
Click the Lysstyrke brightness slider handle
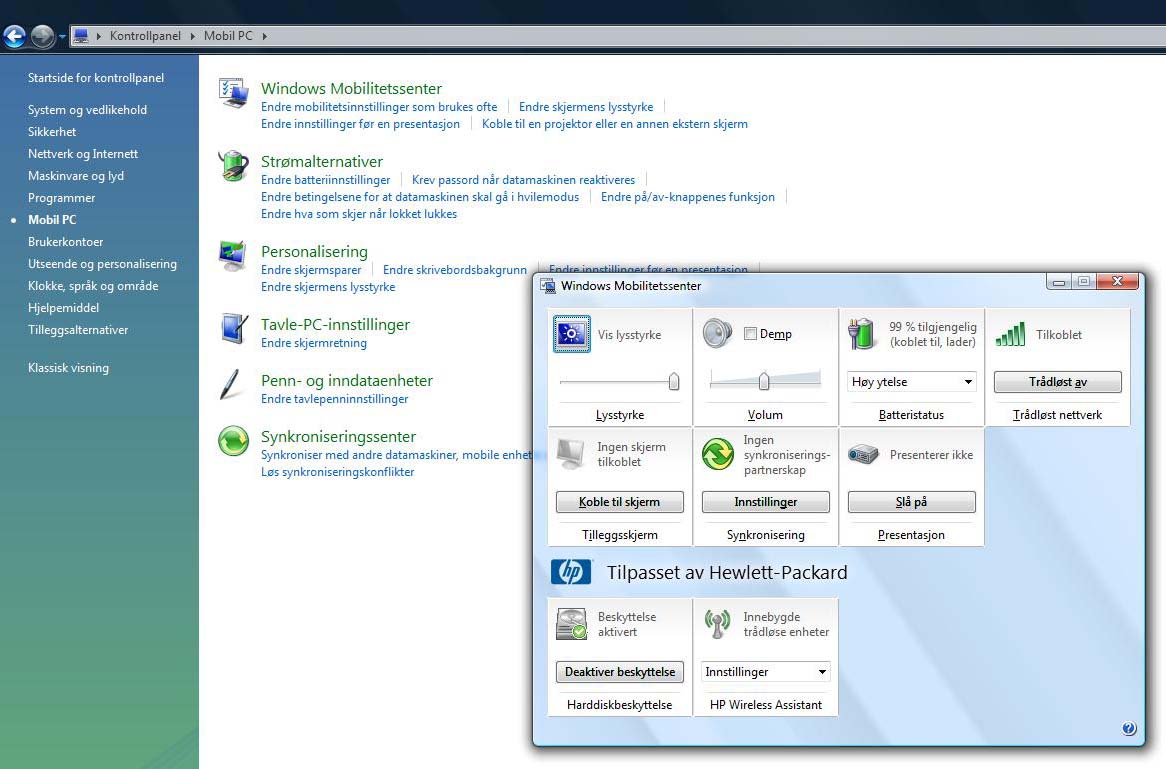(674, 382)
